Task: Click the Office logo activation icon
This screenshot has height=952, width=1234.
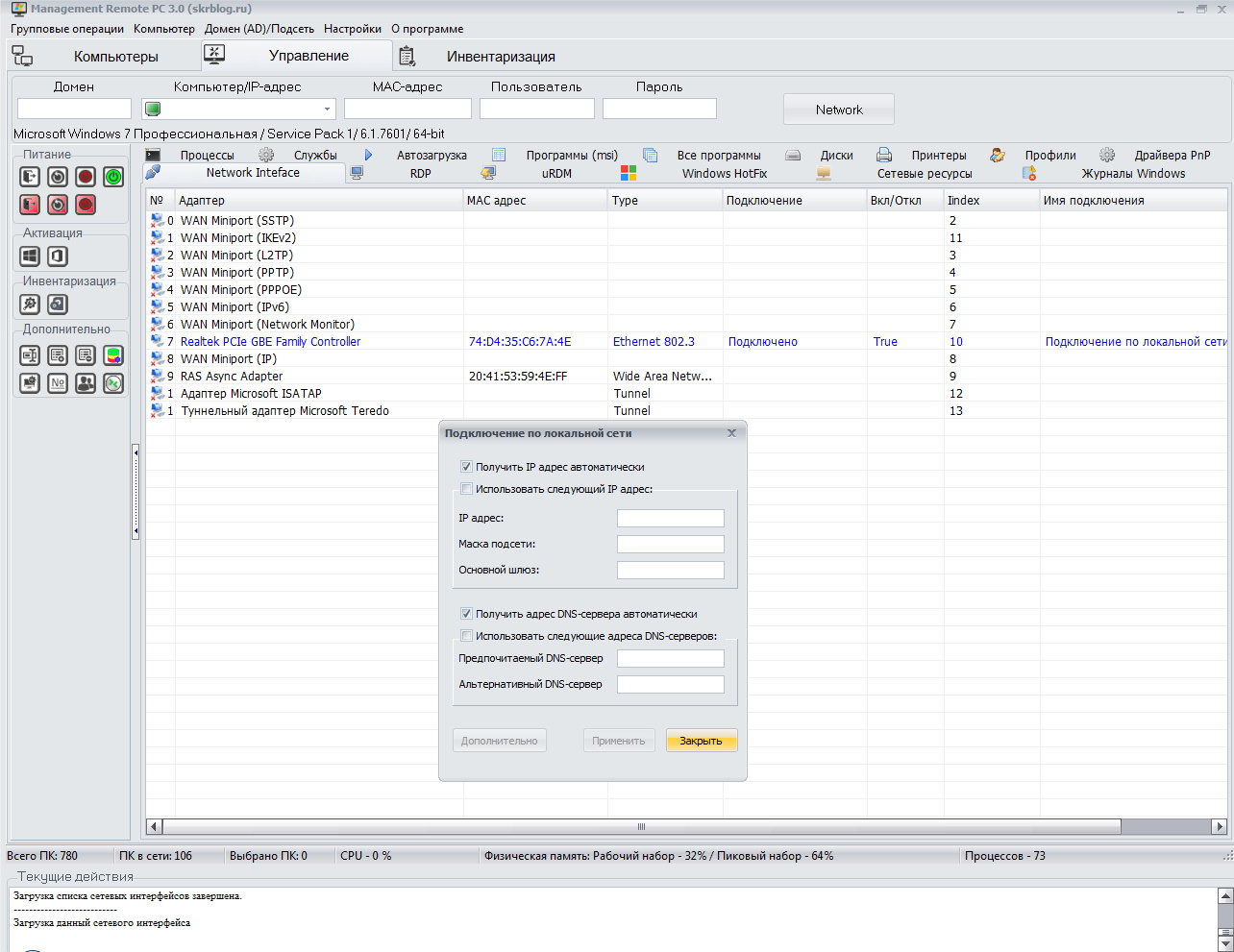Action: point(58,256)
